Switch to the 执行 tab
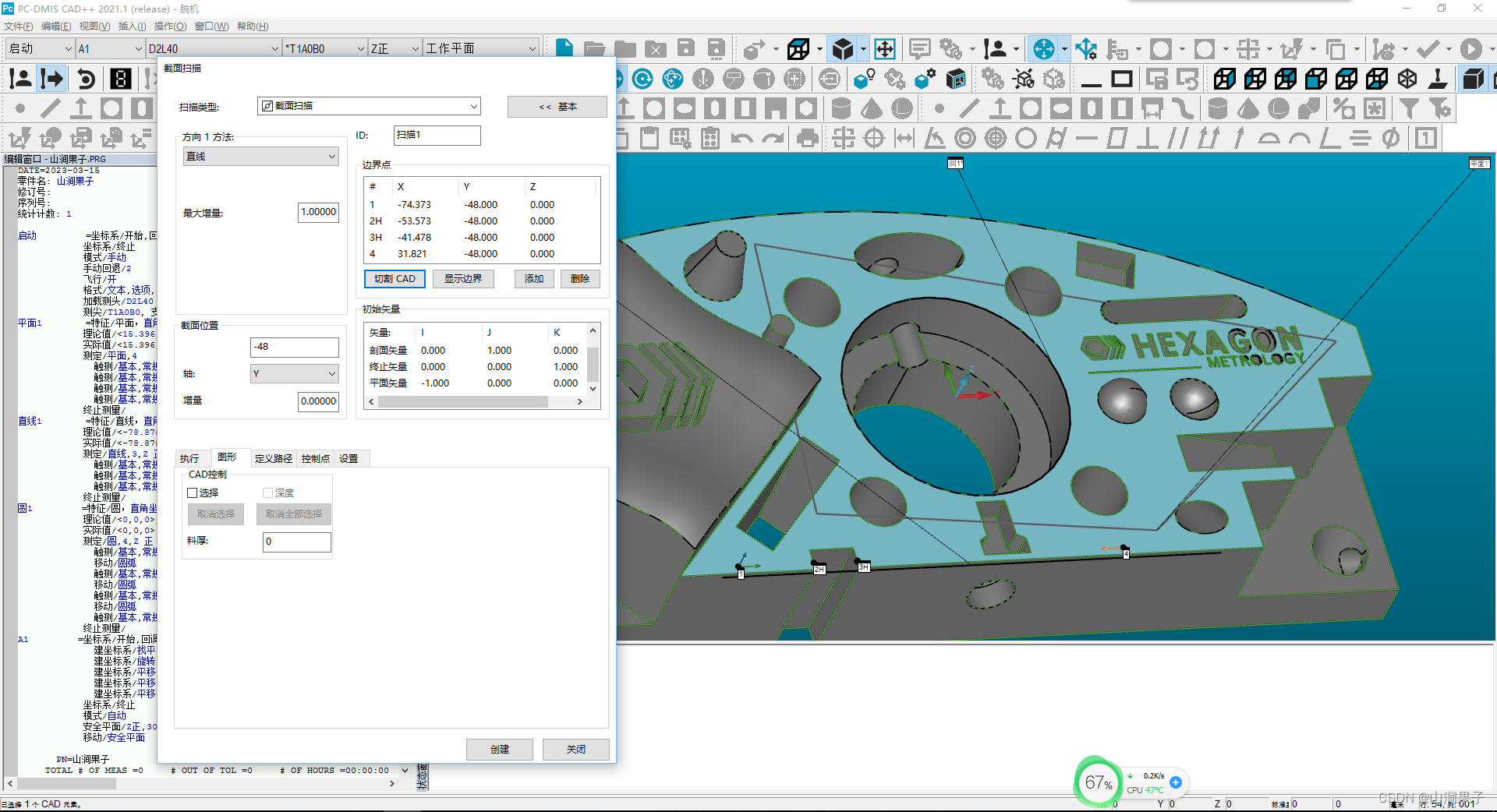This screenshot has height=812, width=1497. tap(189, 459)
